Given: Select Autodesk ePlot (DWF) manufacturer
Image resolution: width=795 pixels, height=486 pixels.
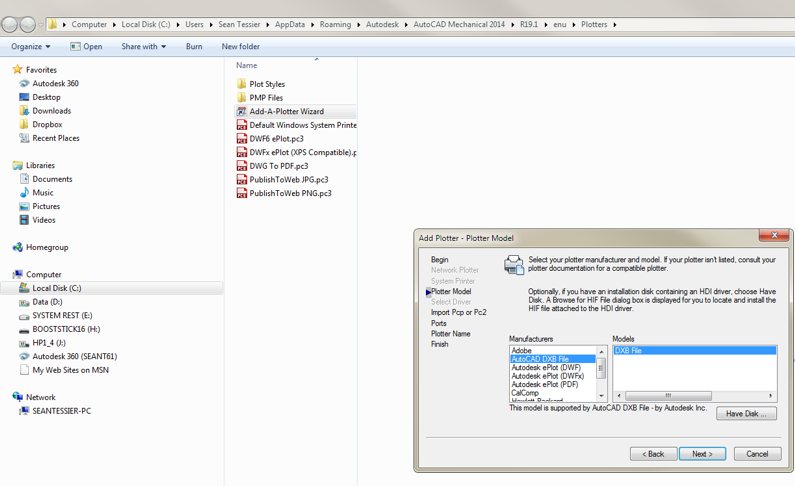Looking at the screenshot, I should click(546, 368).
